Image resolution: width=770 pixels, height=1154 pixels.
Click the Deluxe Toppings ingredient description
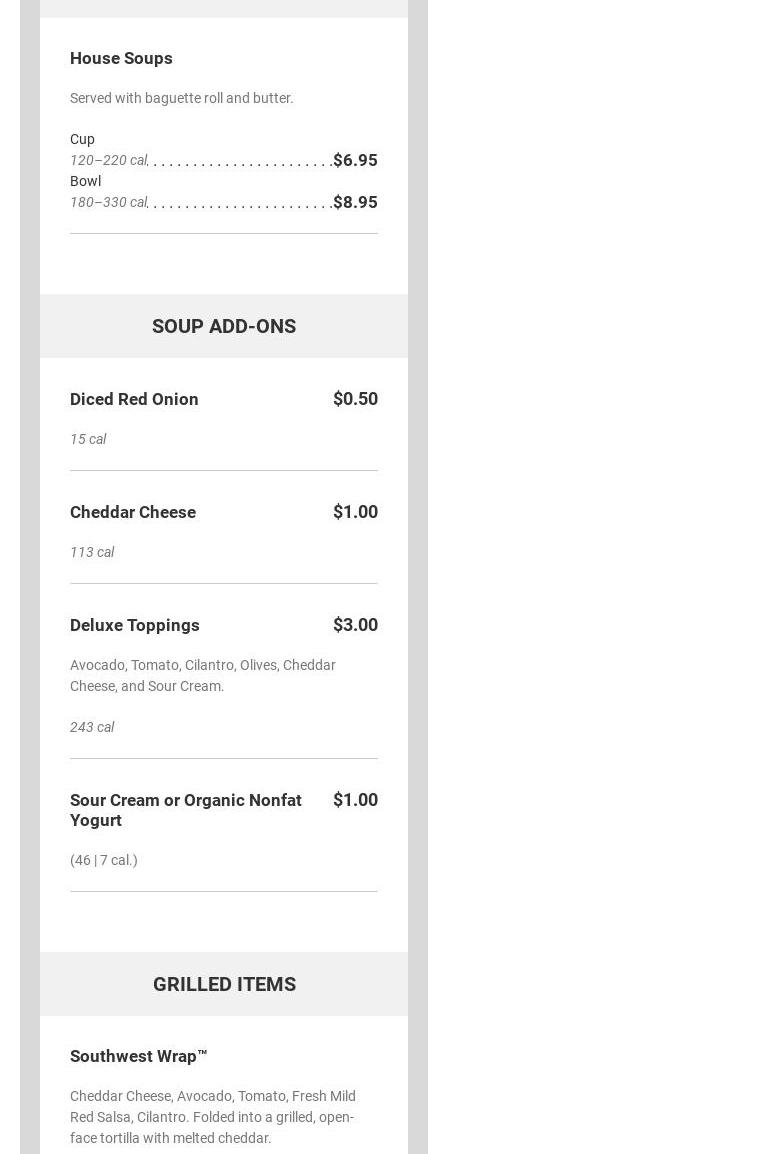(202, 675)
